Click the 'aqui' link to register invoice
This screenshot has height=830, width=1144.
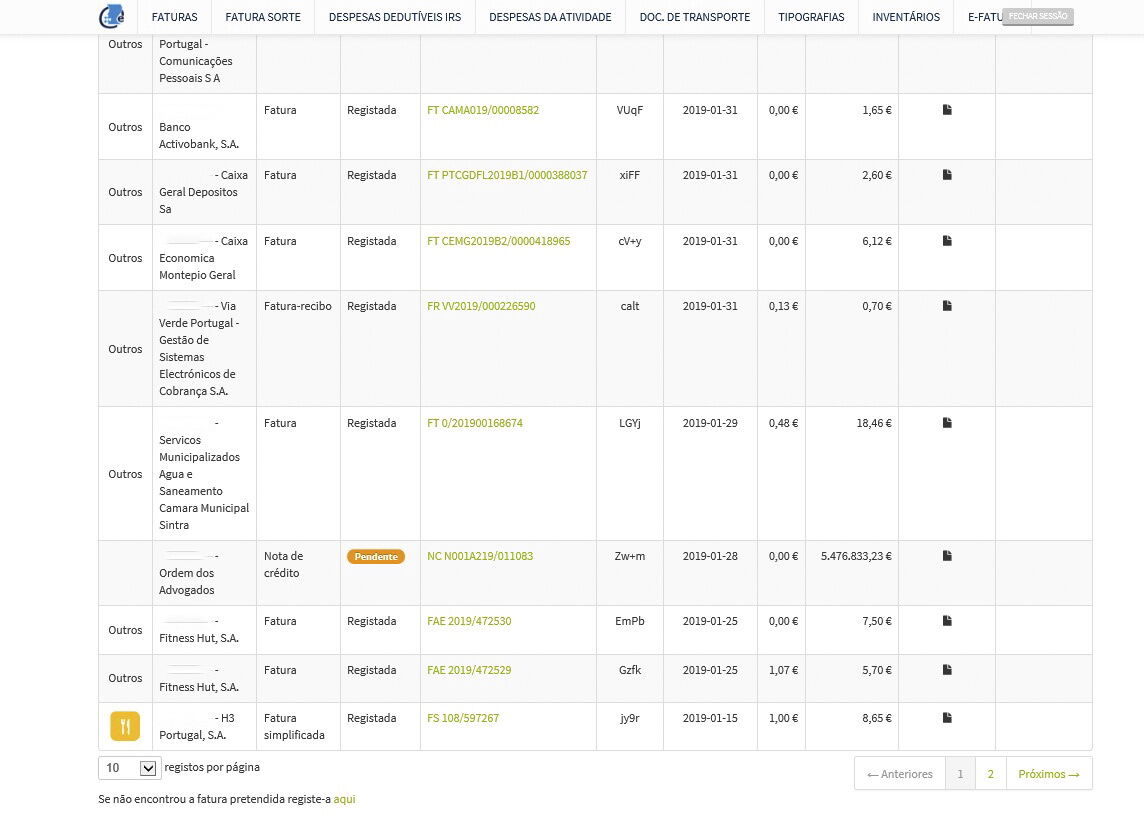(344, 799)
